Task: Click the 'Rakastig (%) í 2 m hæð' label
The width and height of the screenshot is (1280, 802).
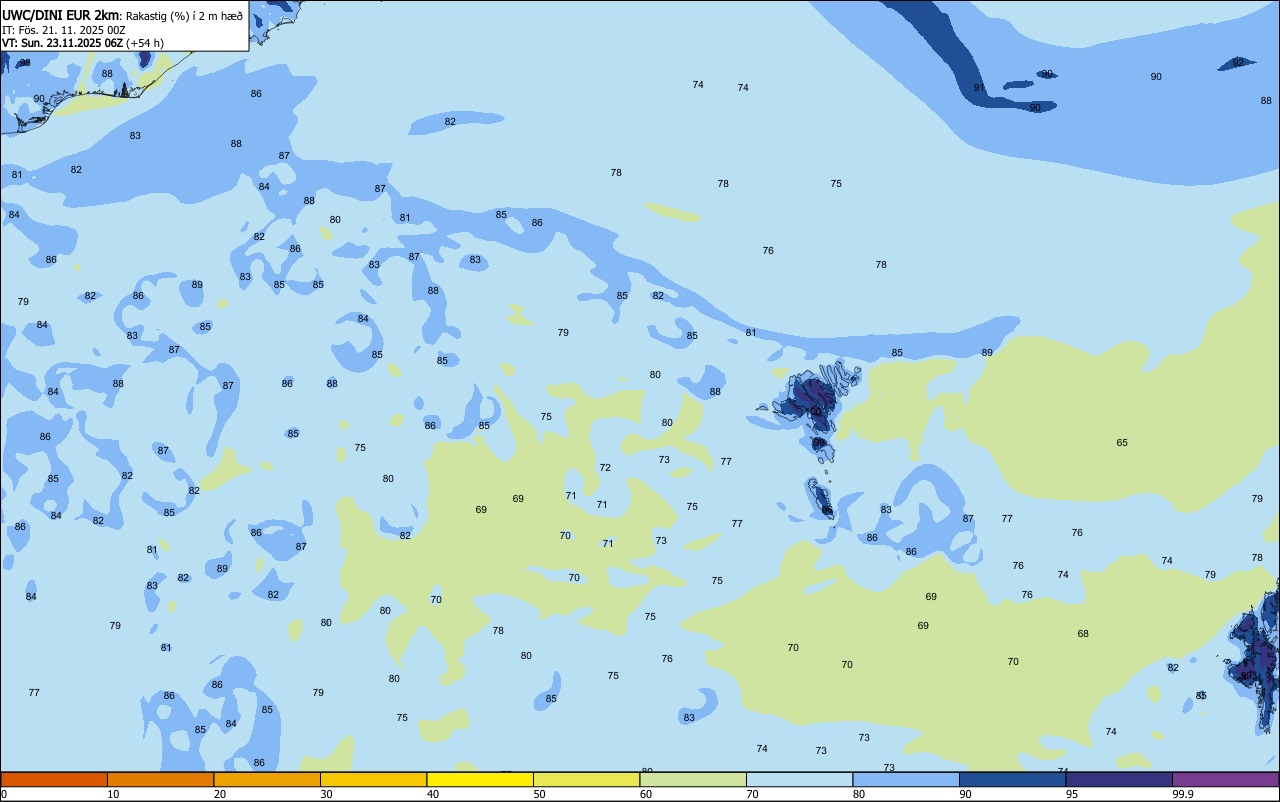Action: tap(184, 16)
